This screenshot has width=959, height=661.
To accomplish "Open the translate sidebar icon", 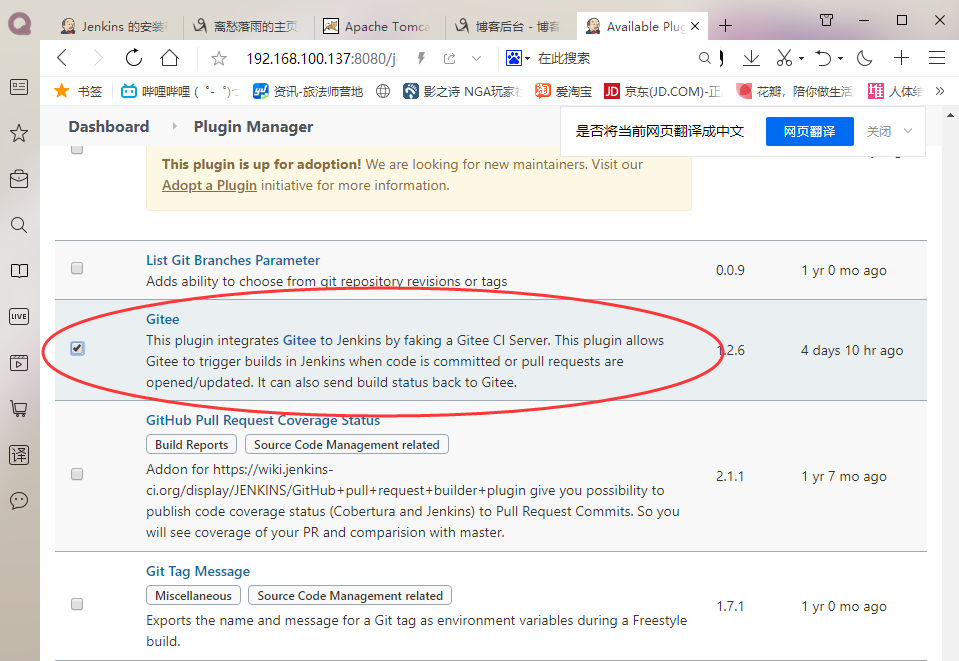I will pyautogui.click(x=19, y=454).
